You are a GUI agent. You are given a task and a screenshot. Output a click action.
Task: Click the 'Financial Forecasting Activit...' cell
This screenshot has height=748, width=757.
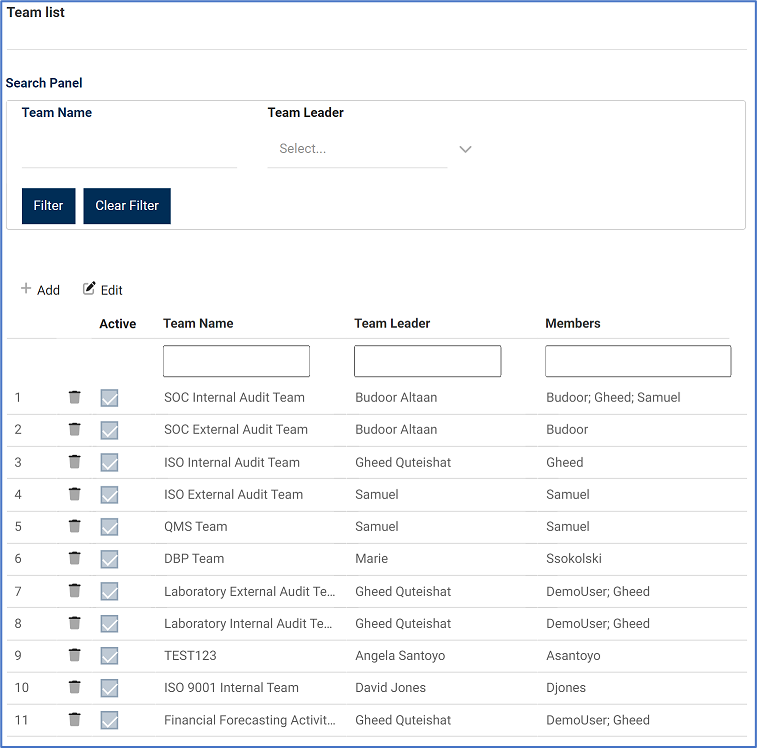point(250,720)
